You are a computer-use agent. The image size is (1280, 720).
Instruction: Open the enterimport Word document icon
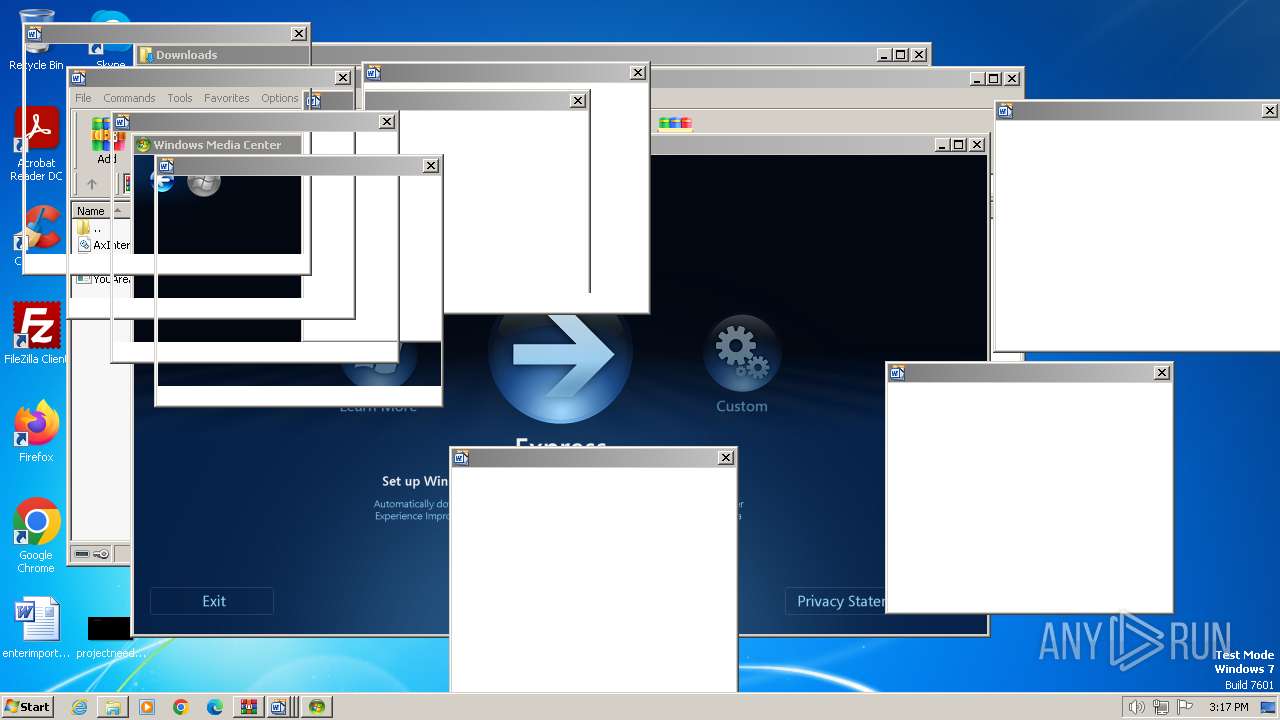point(36,628)
